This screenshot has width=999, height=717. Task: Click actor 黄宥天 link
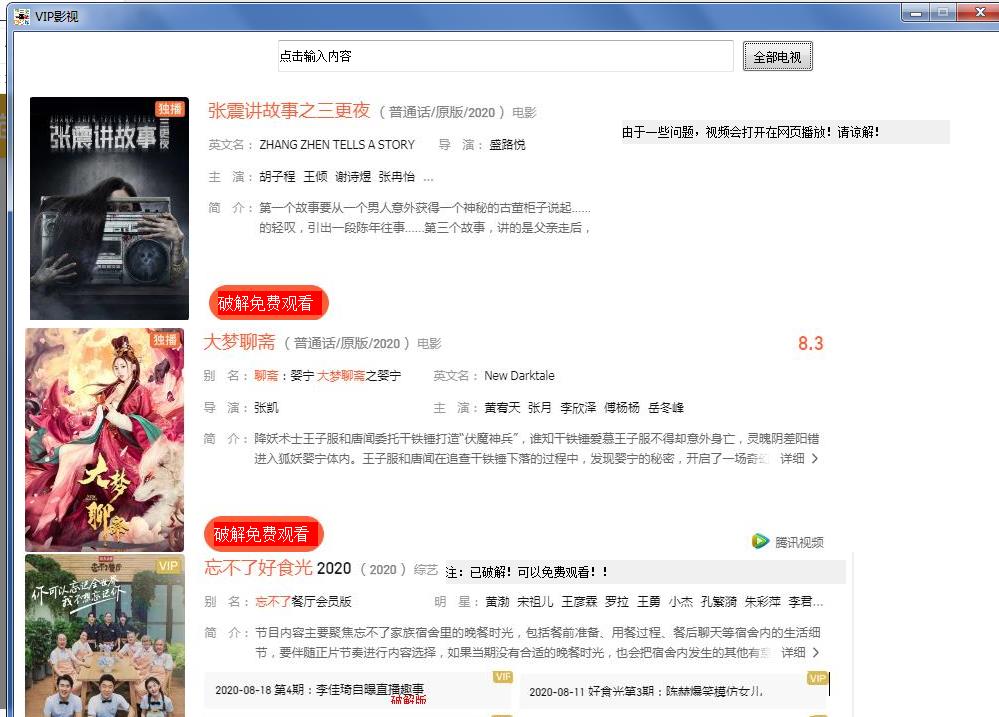(502, 407)
